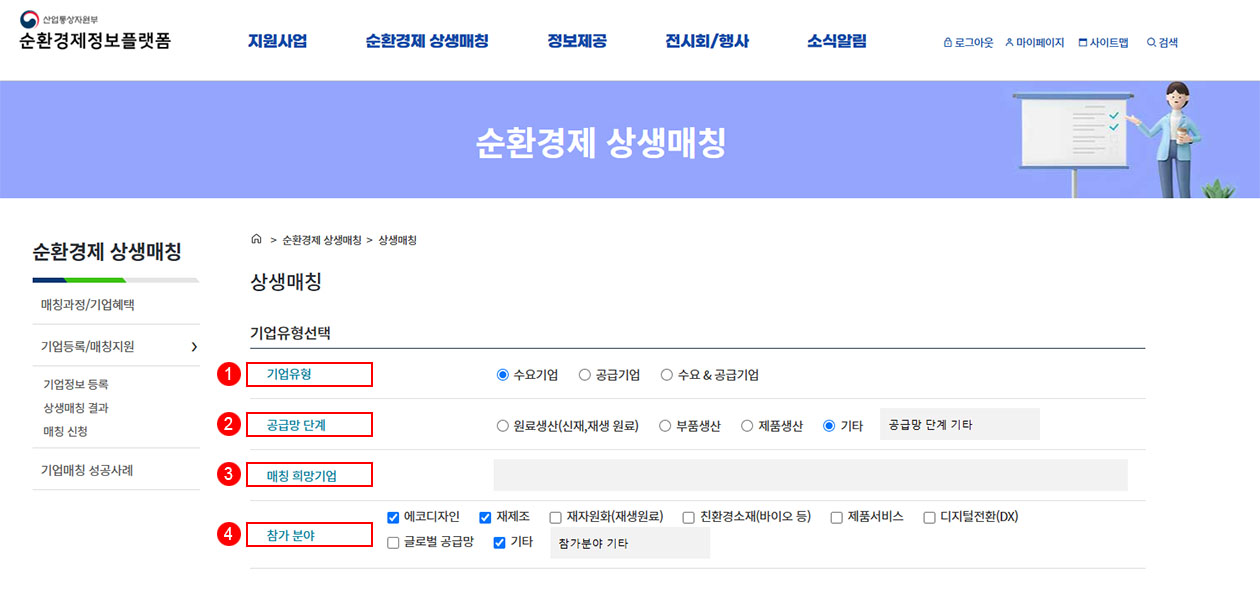Screen dimensions: 1260x593
Task: Click the 순환경제정보플랫폼 logo
Action: coord(94,34)
